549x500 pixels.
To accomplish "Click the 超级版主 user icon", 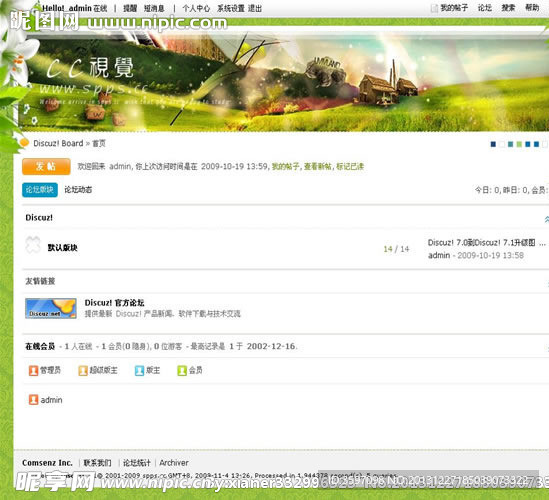I will coord(83,370).
